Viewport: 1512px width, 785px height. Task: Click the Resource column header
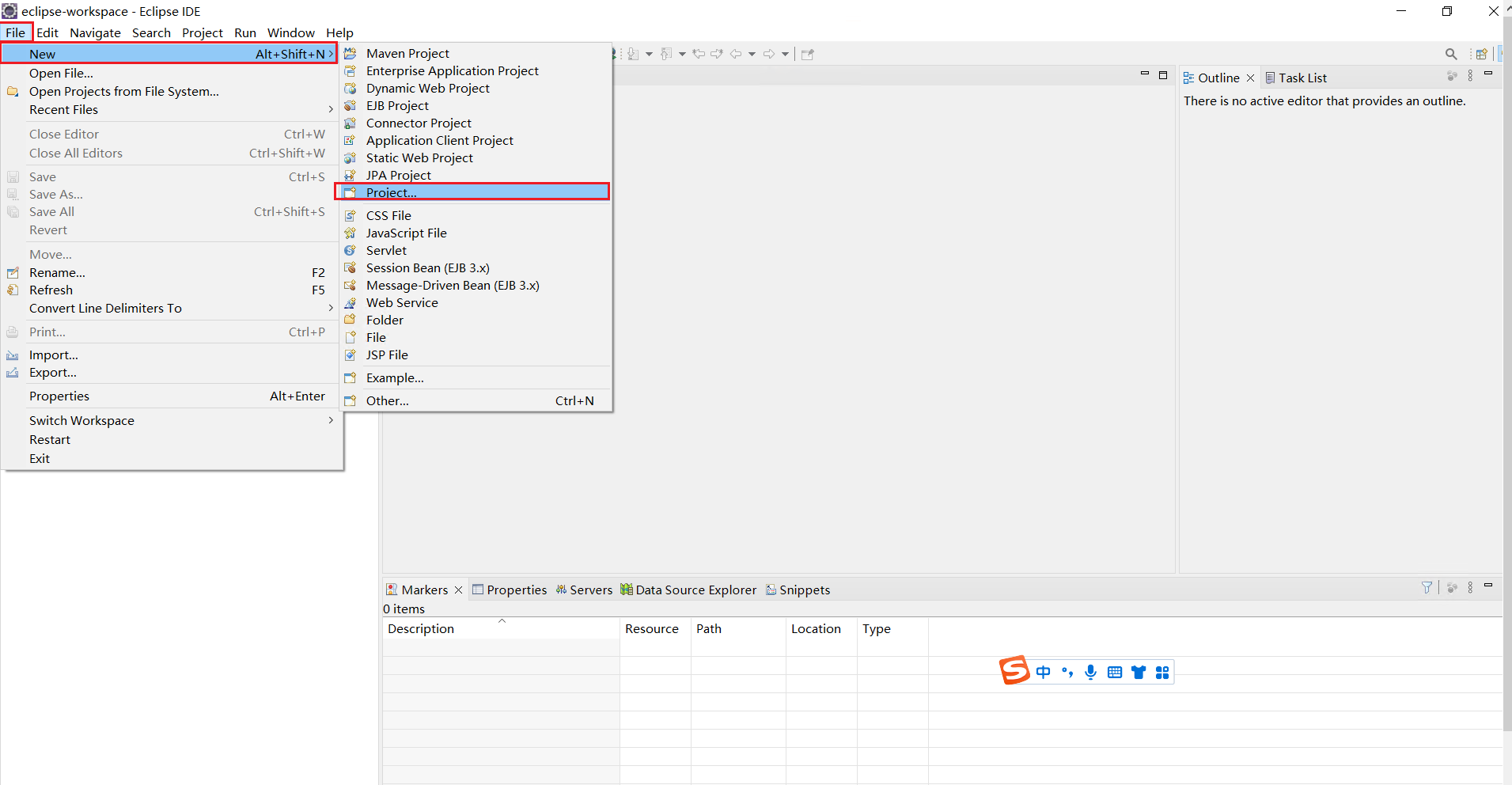[655, 628]
